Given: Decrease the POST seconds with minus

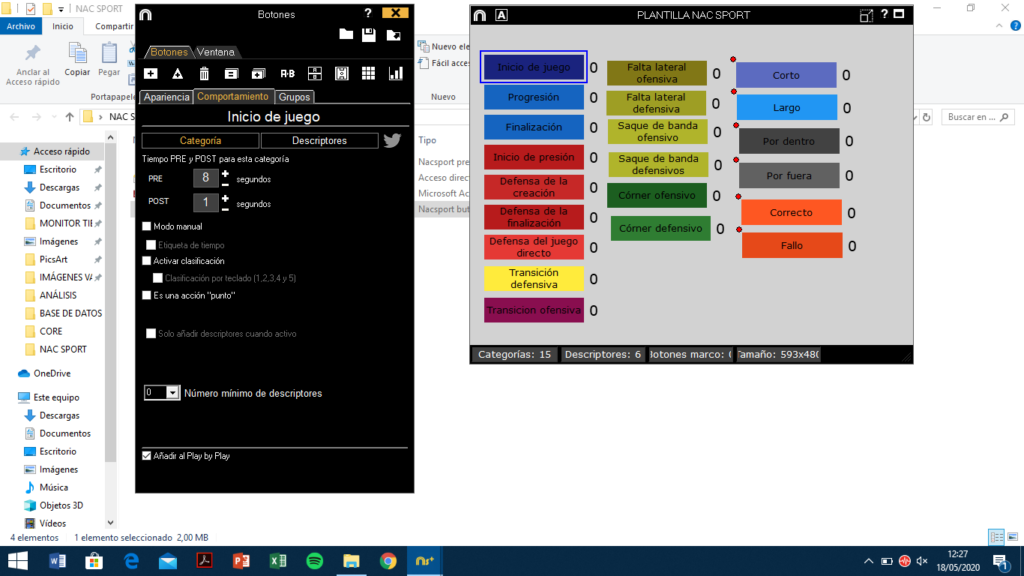Looking at the screenshot, I should click(225, 208).
